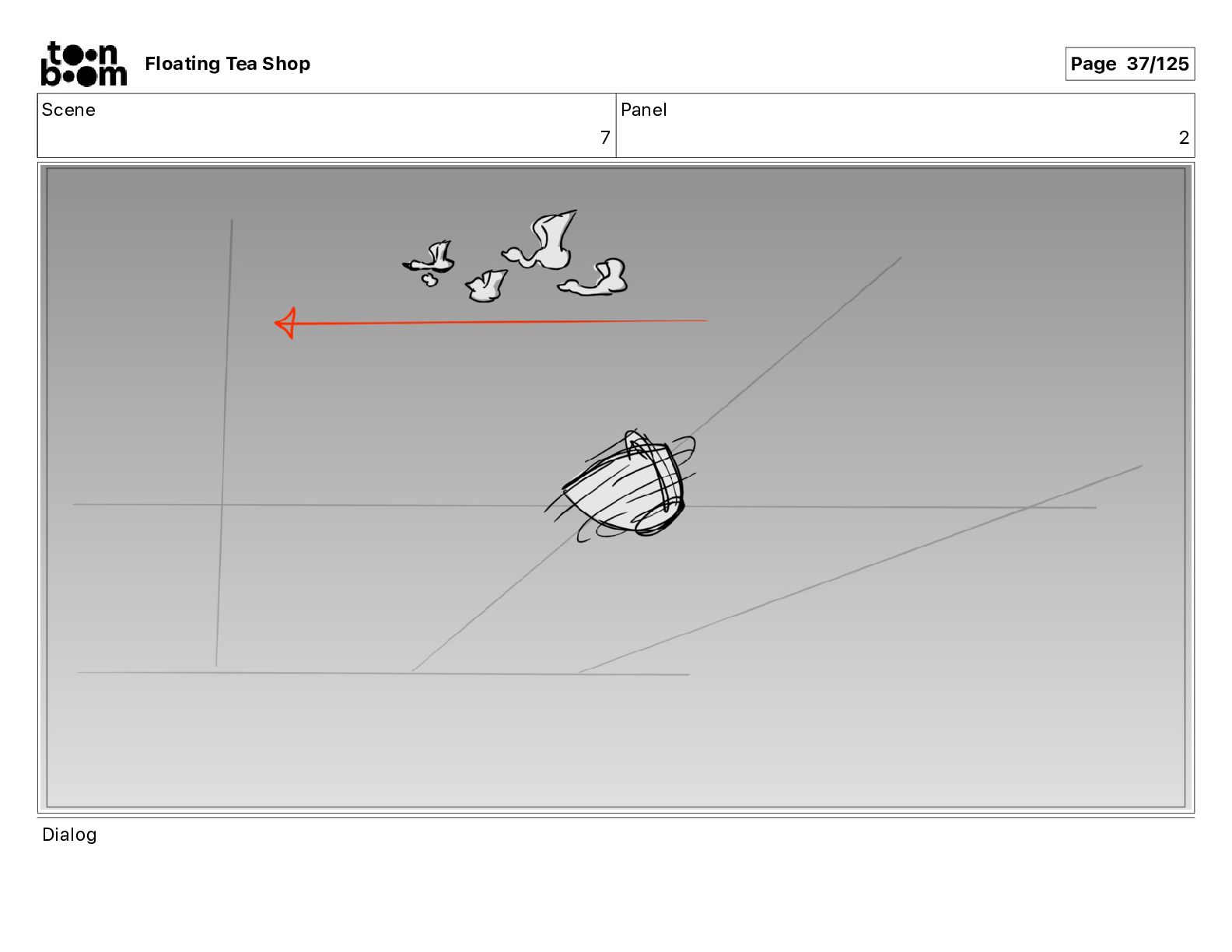Click the flock of birds drawing
The image size is (1232, 952).
[516, 256]
